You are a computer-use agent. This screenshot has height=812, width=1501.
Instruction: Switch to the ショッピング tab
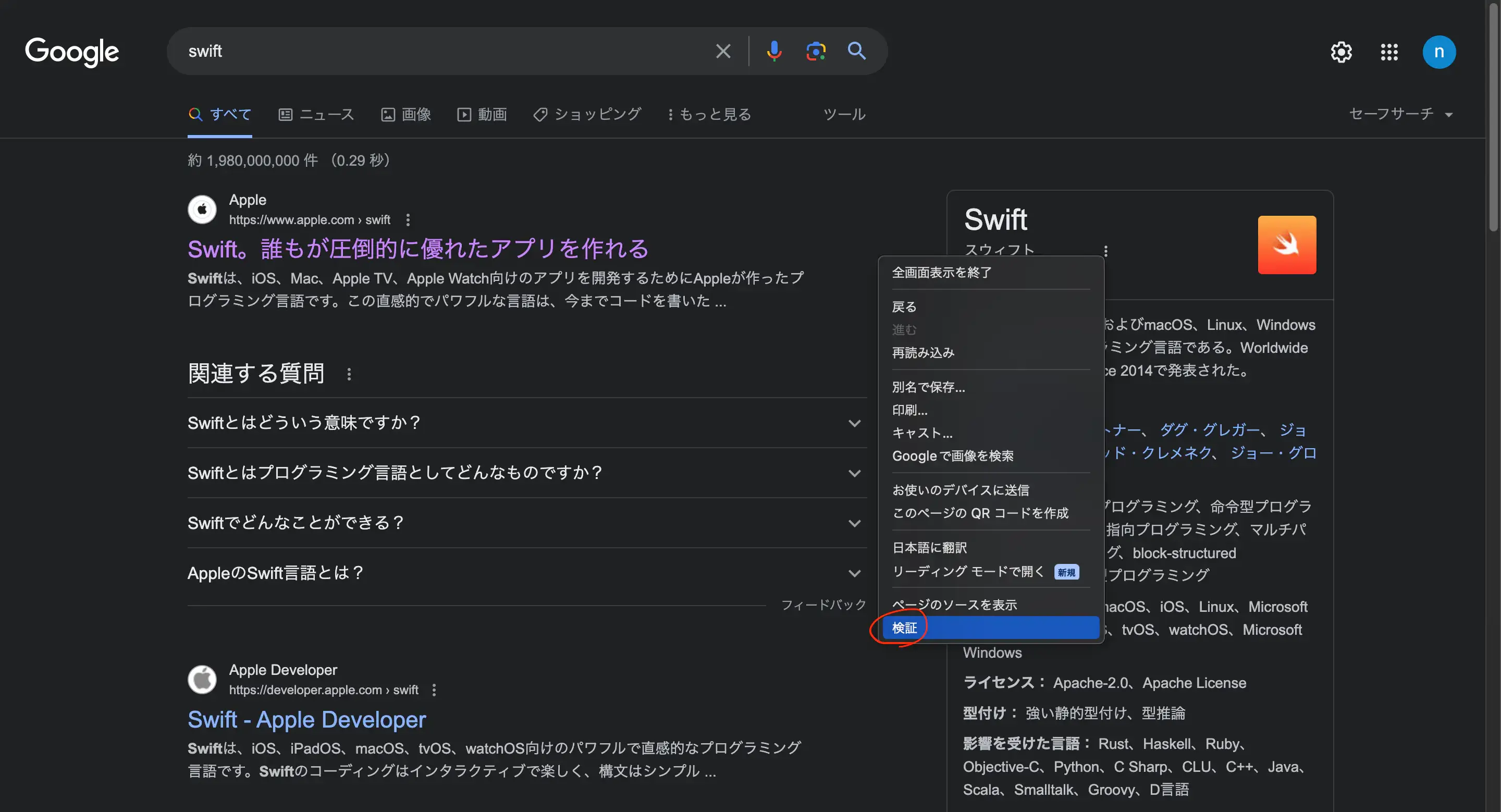[x=587, y=115]
